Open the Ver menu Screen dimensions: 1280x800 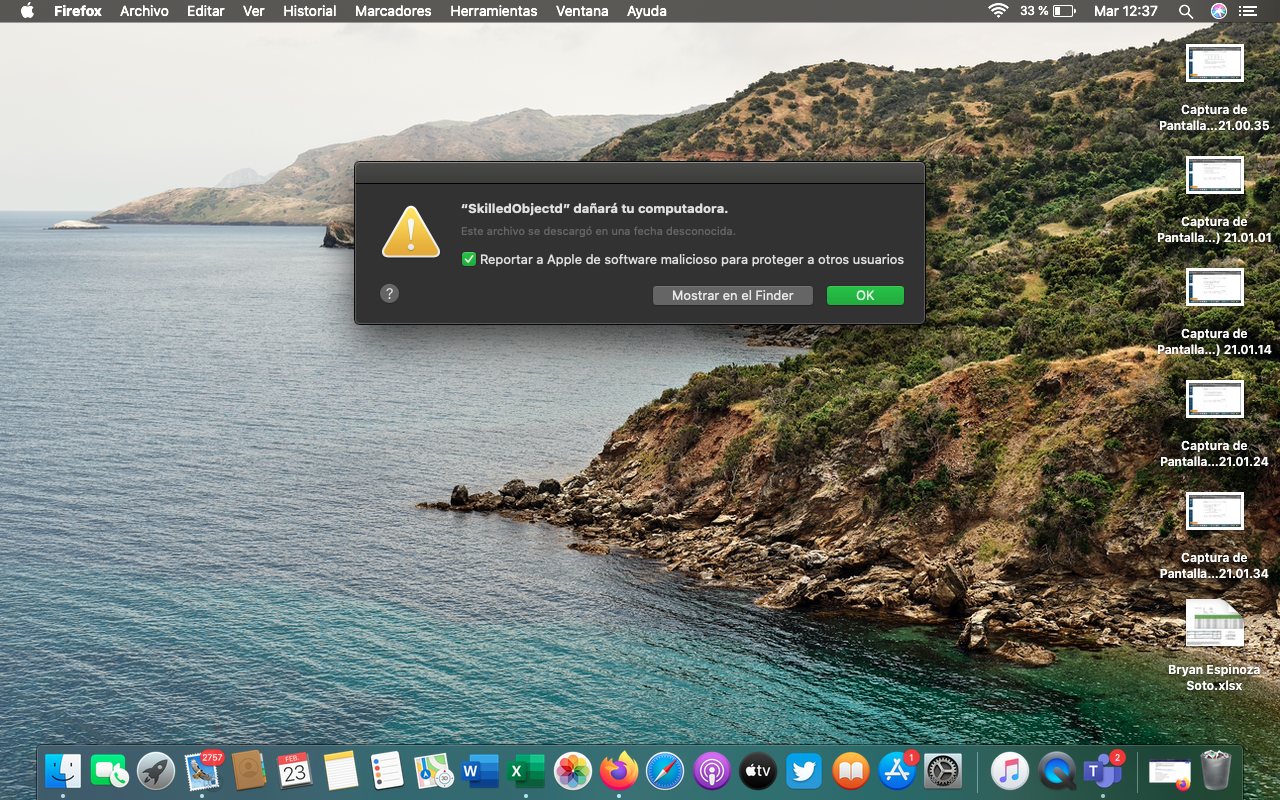[x=254, y=11]
